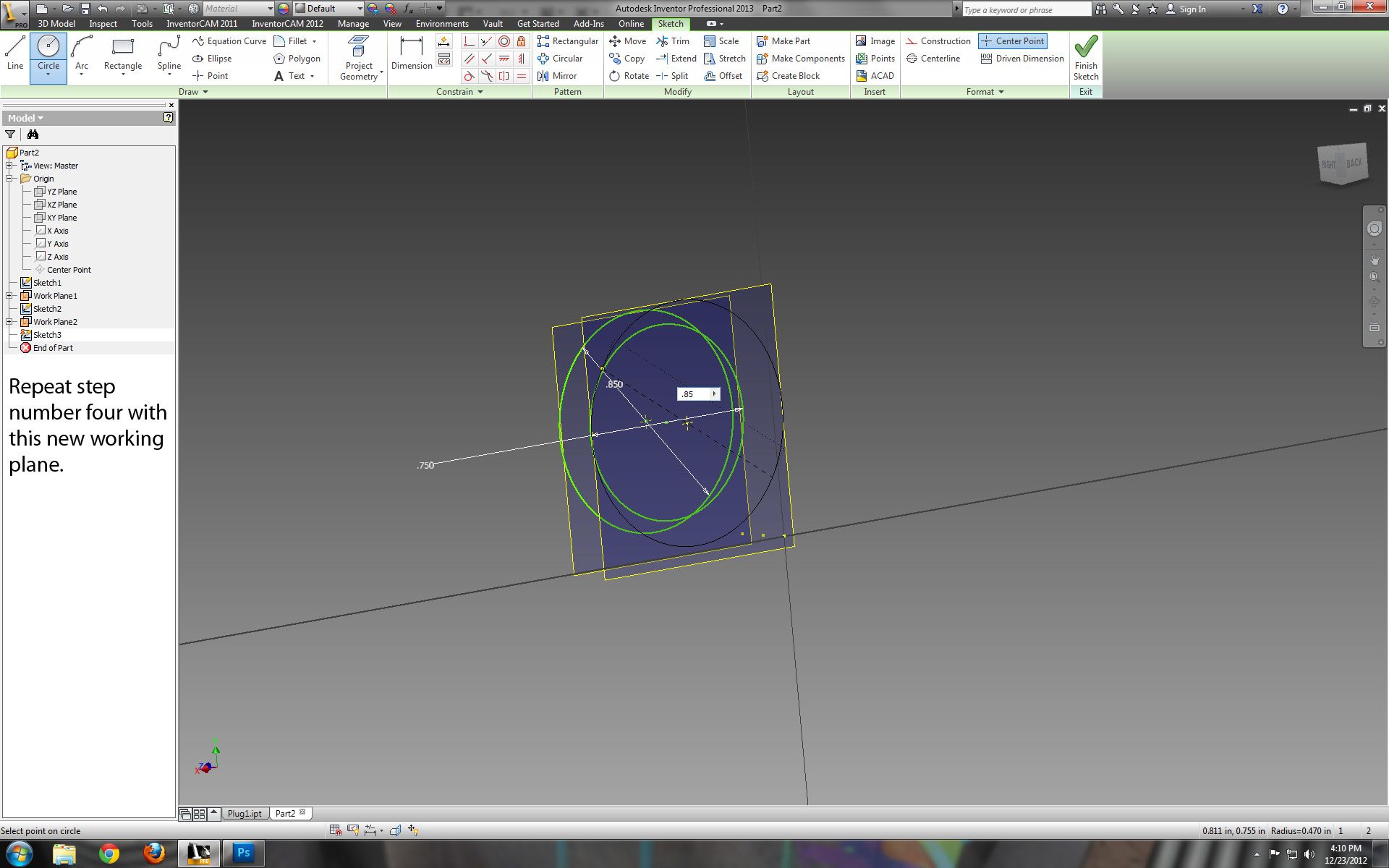The image size is (1389, 868).
Task: Toggle Construction line format
Action: [938, 41]
